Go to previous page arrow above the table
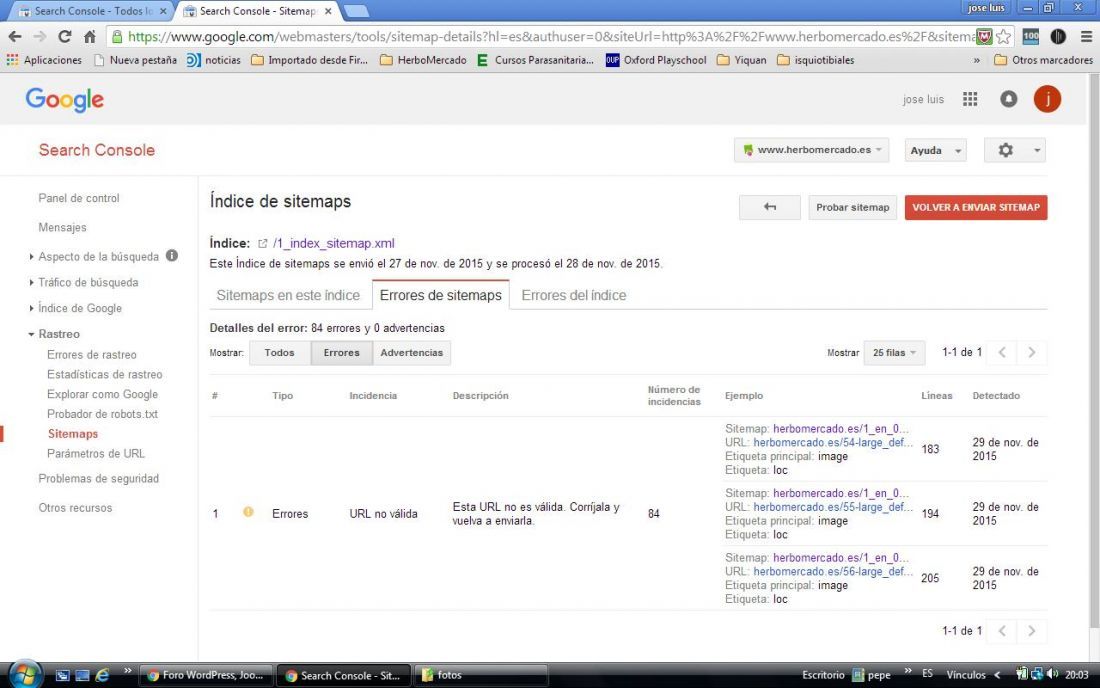 point(1002,353)
